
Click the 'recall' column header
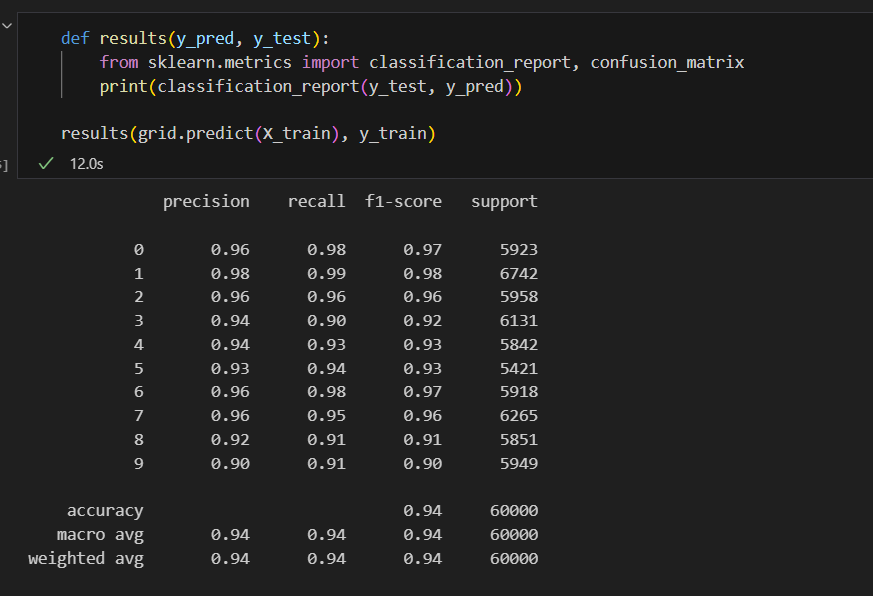click(316, 201)
